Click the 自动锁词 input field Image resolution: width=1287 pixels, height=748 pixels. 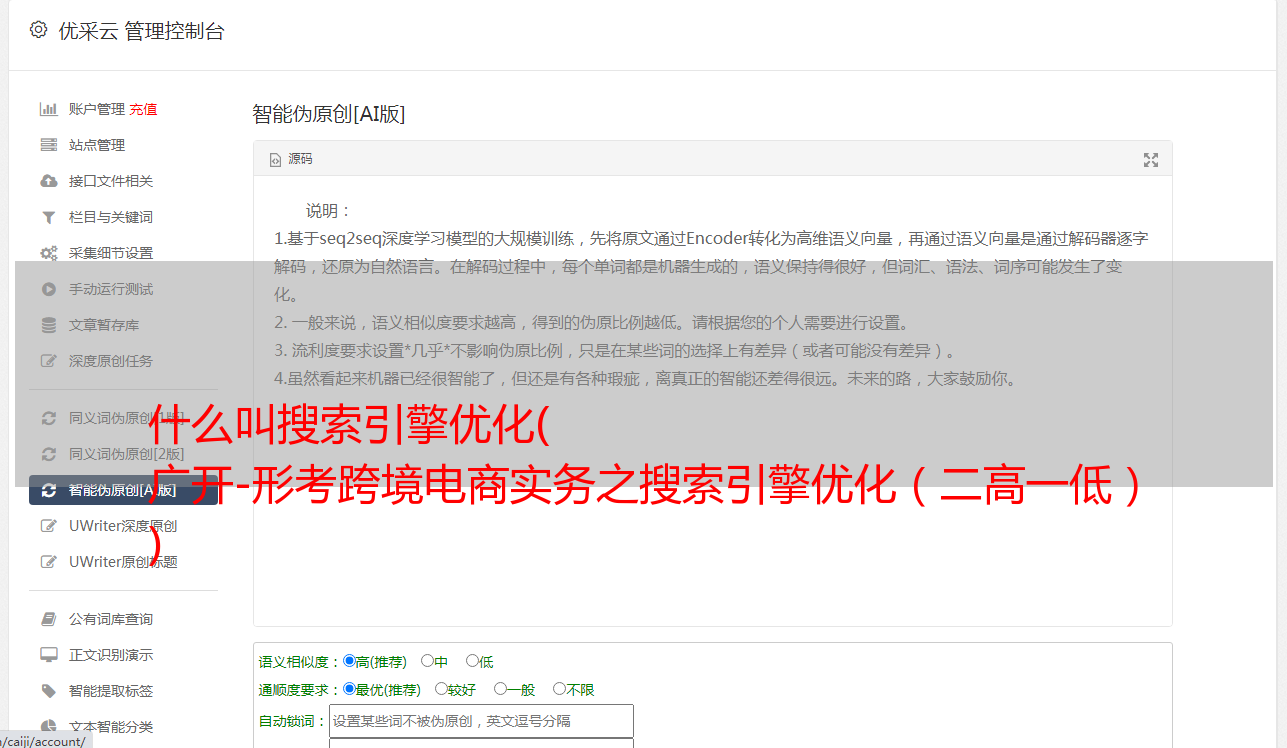point(481,720)
